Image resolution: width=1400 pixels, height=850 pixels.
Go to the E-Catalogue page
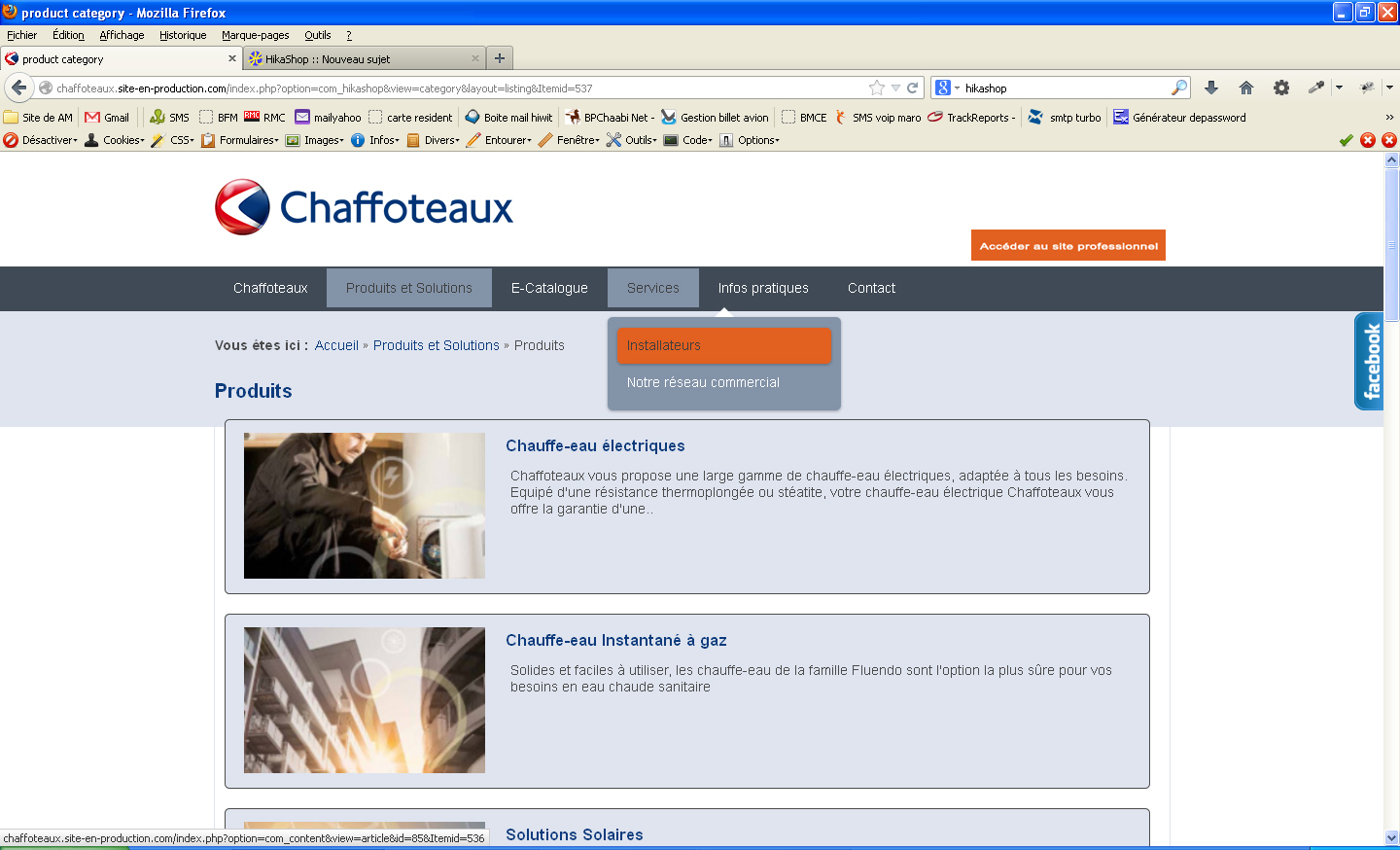point(549,288)
